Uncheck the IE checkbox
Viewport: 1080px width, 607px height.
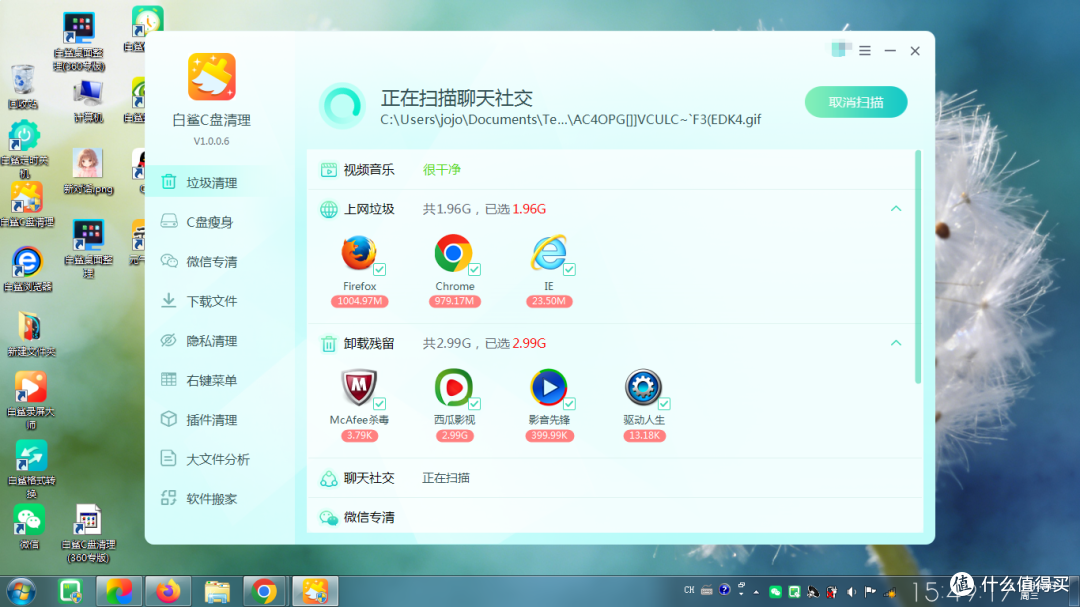point(569,269)
